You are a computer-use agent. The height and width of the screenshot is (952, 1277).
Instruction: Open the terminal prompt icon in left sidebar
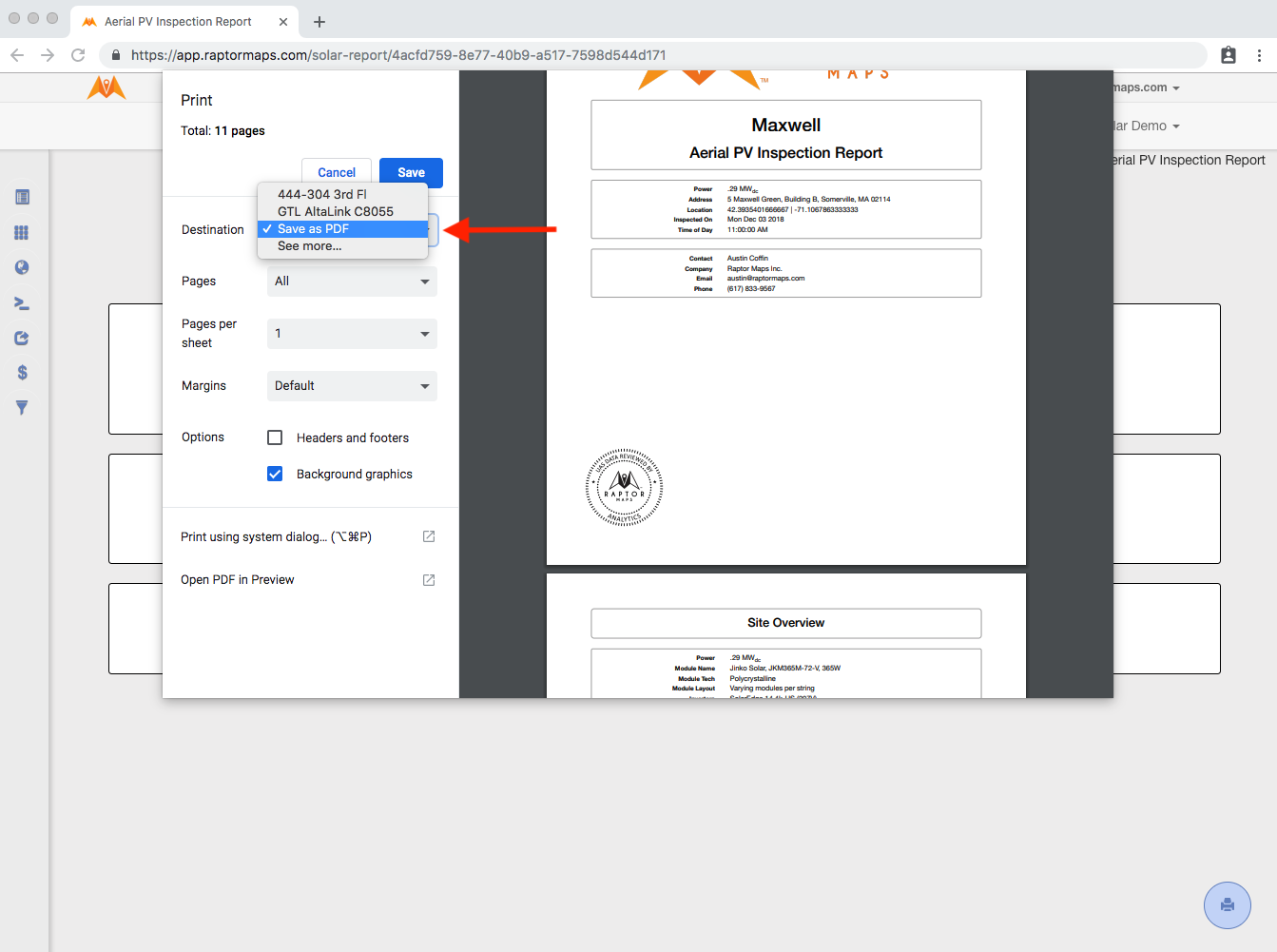click(x=22, y=303)
